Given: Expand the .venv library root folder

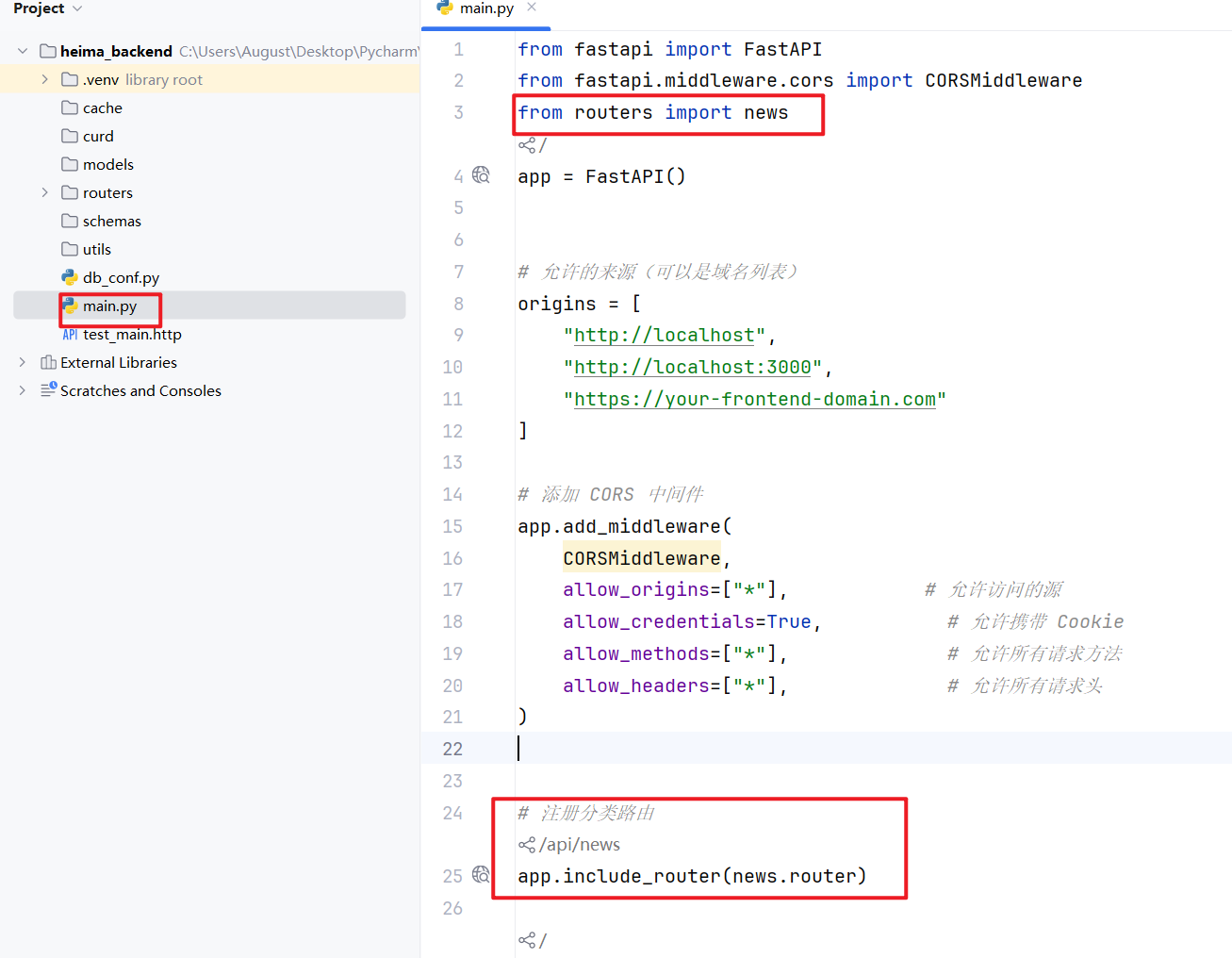Looking at the screenshot, I should 44,80.
